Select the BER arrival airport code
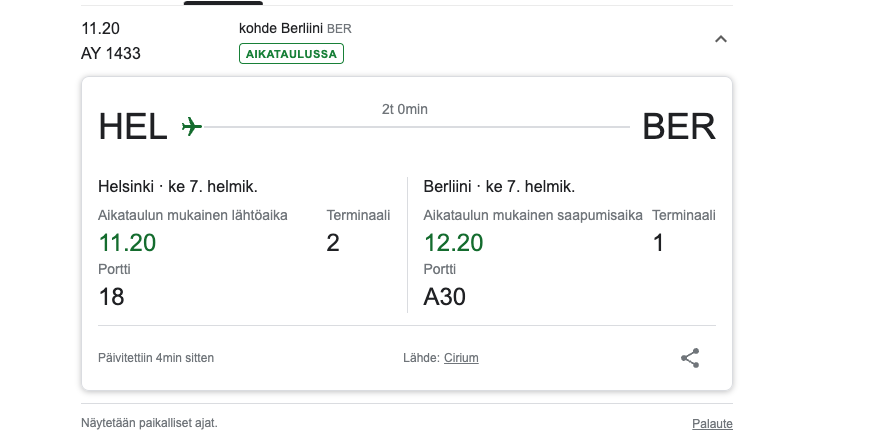879x431 pixels. [679, 127]
